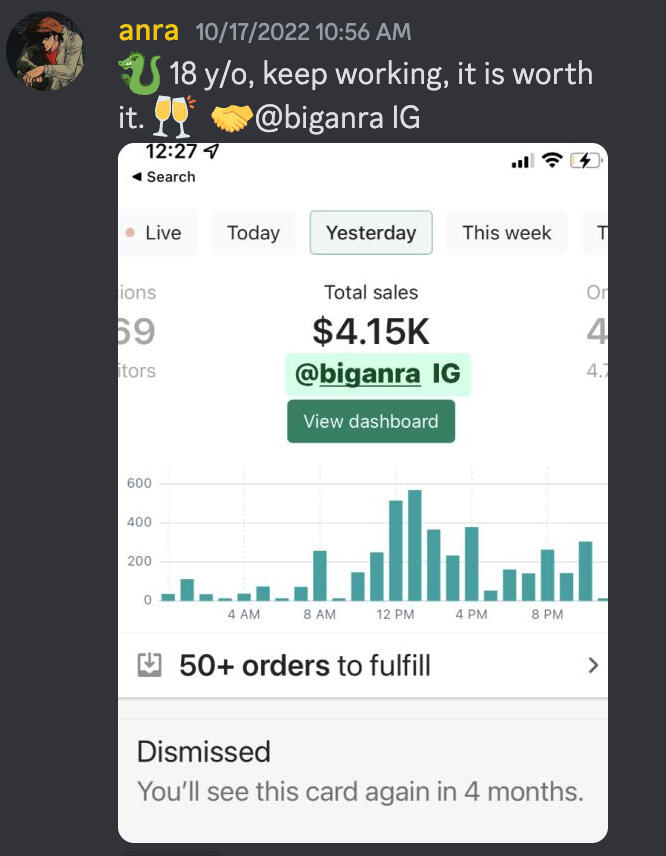The width and height of the screenshot is (666, 856).
Task: Select the Yesterday tab
Action: pos(371,233)
